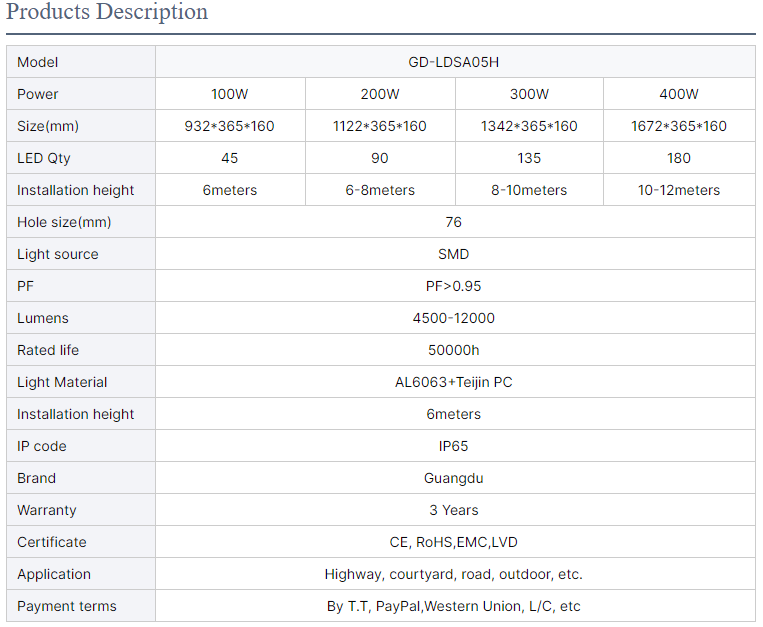
Task: Click the Hole size value 76
Action: (454, 222)
